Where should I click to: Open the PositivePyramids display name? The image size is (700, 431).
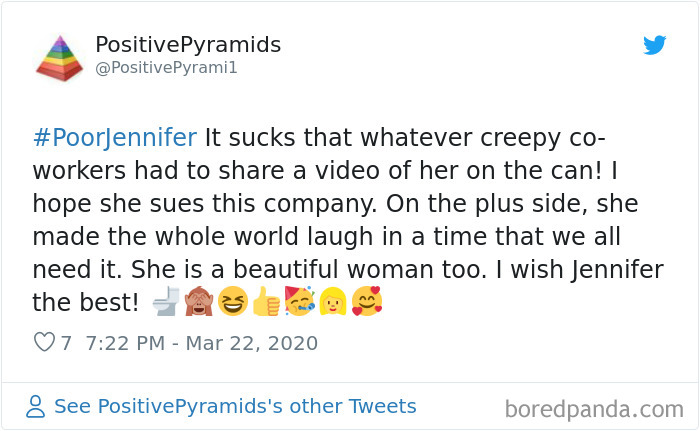point(188,45)
